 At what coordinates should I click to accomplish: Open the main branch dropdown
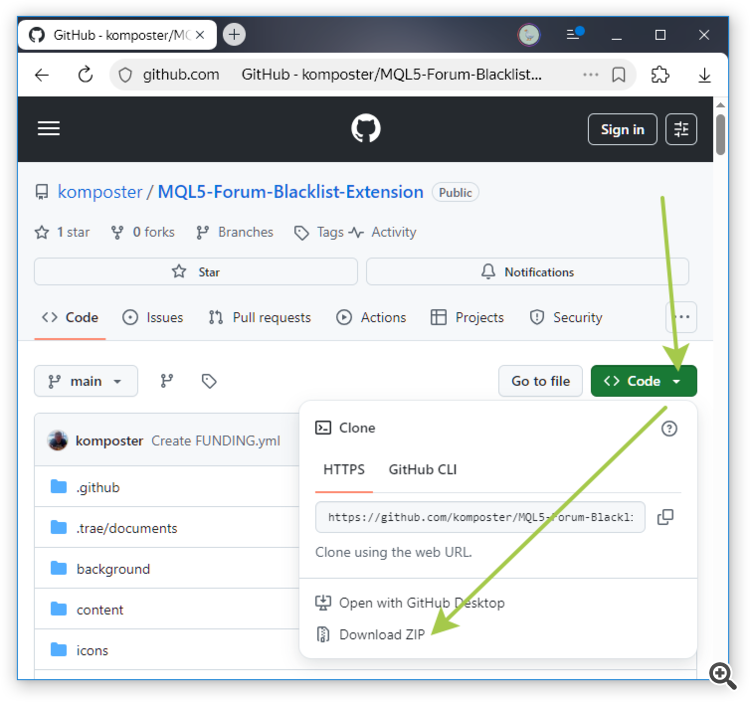click(86, 381)
